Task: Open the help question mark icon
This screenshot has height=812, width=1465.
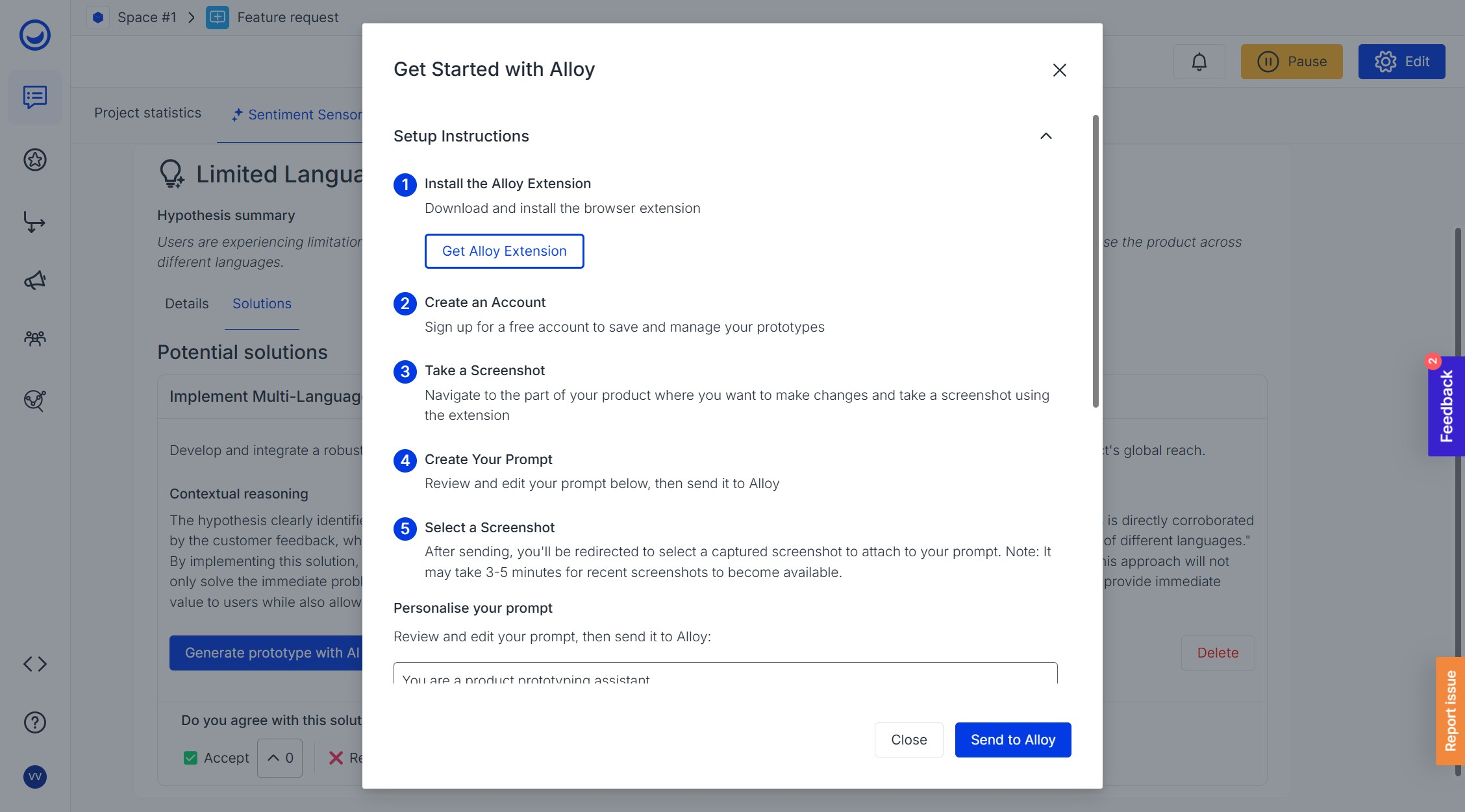Action: pyautogui.click(x=35, y=722)
